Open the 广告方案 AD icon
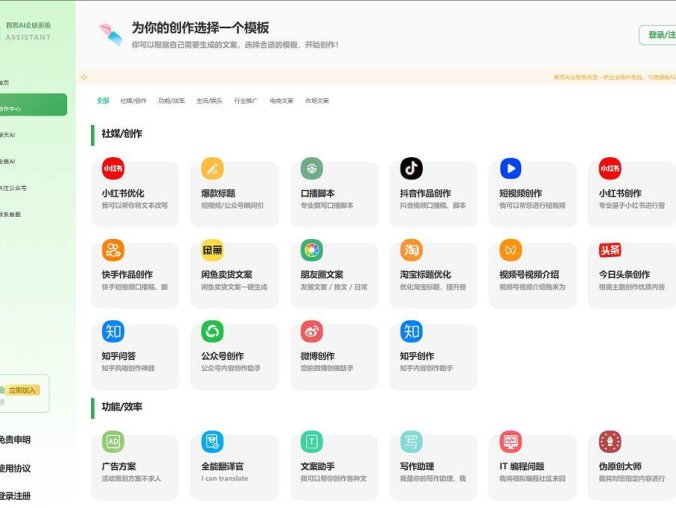 coord(113,442)
